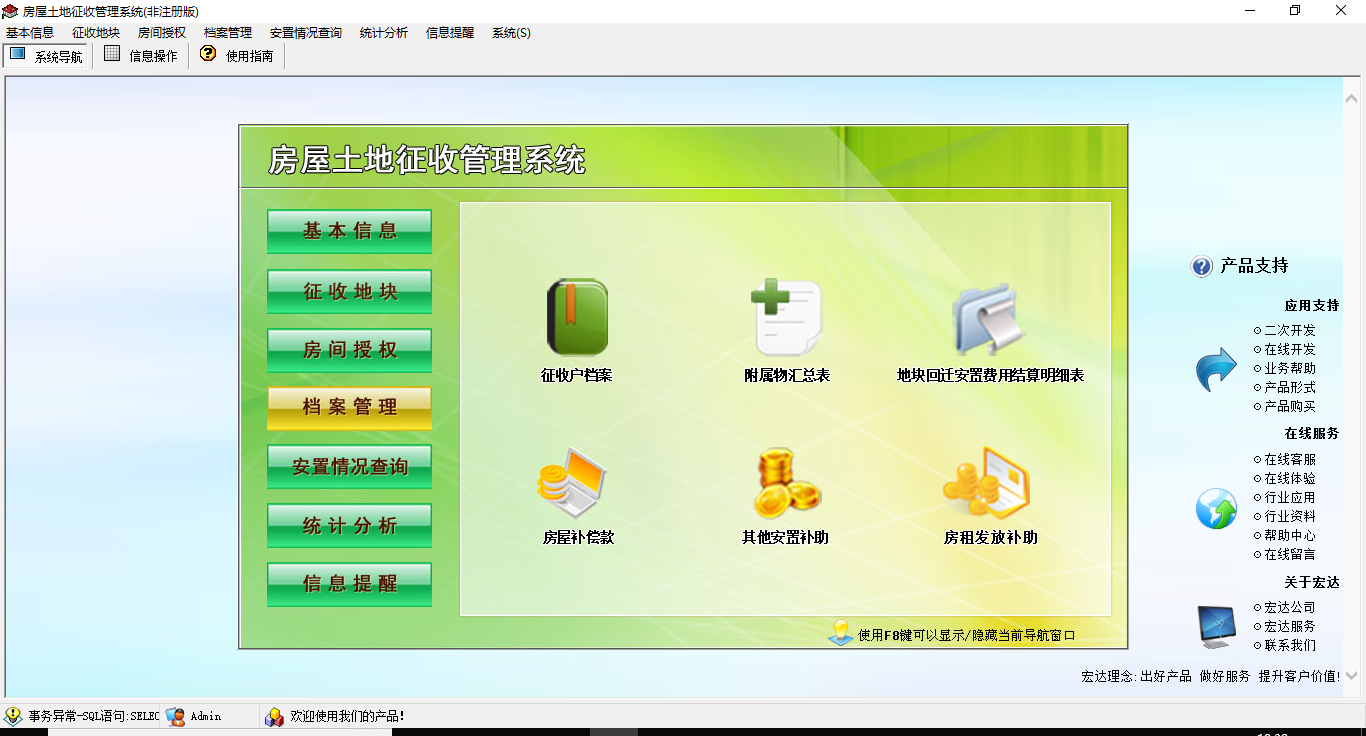Click the Admin user icon in status bar
The image size is (1366, 736).
pos(176,716)
